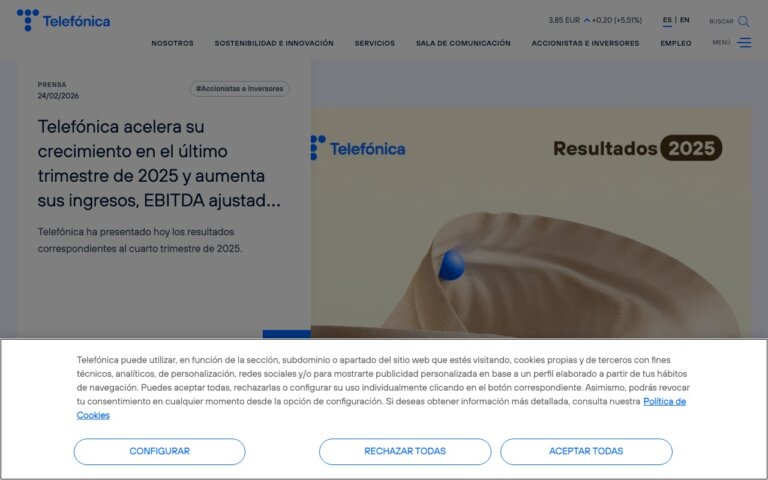Switch the site language to EN
768x480 pixels.
tap(685, 20)
